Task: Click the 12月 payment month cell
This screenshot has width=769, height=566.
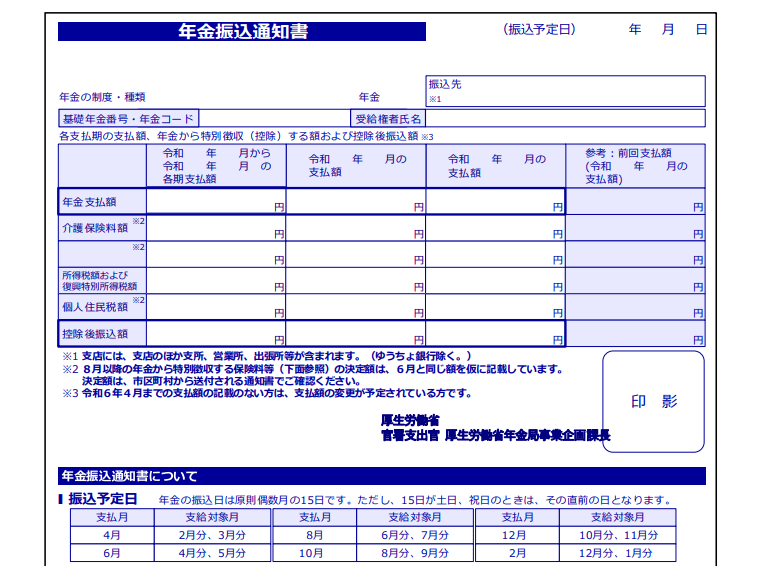Action: [516, 535]
